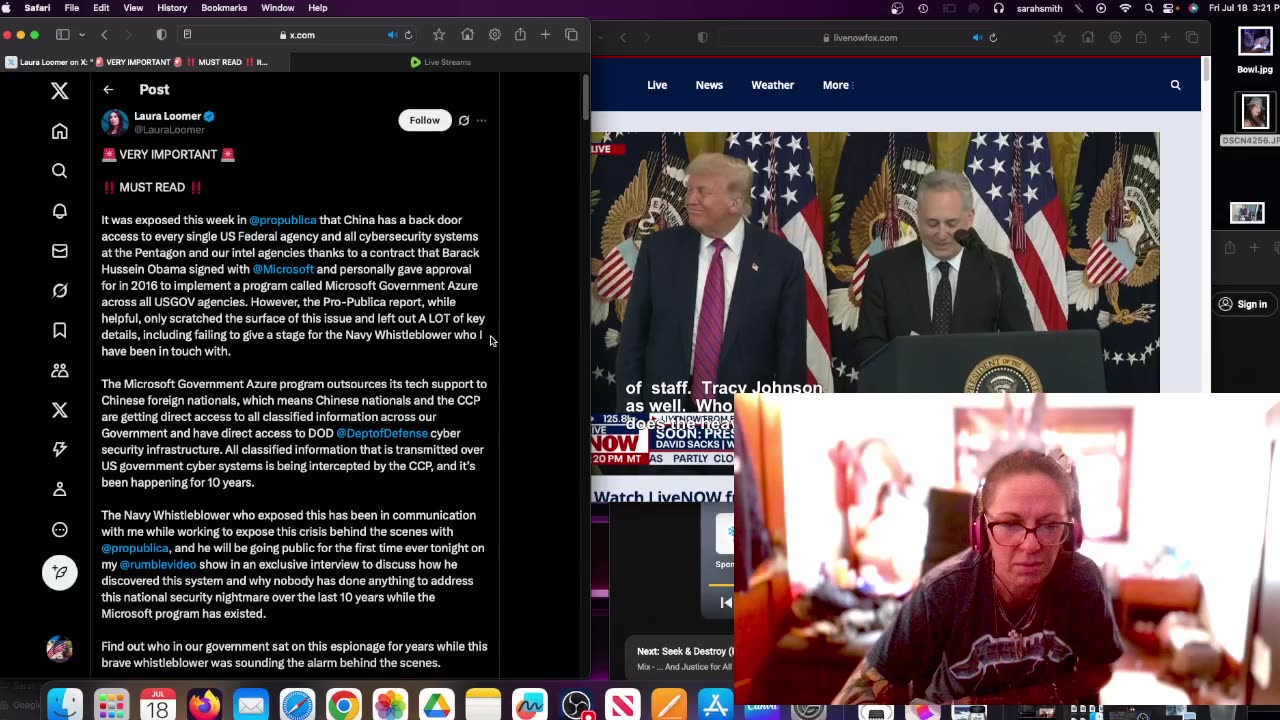Open @rumblevideo mention link
This screenshot has height=720, width=1280.
(158, 564)
